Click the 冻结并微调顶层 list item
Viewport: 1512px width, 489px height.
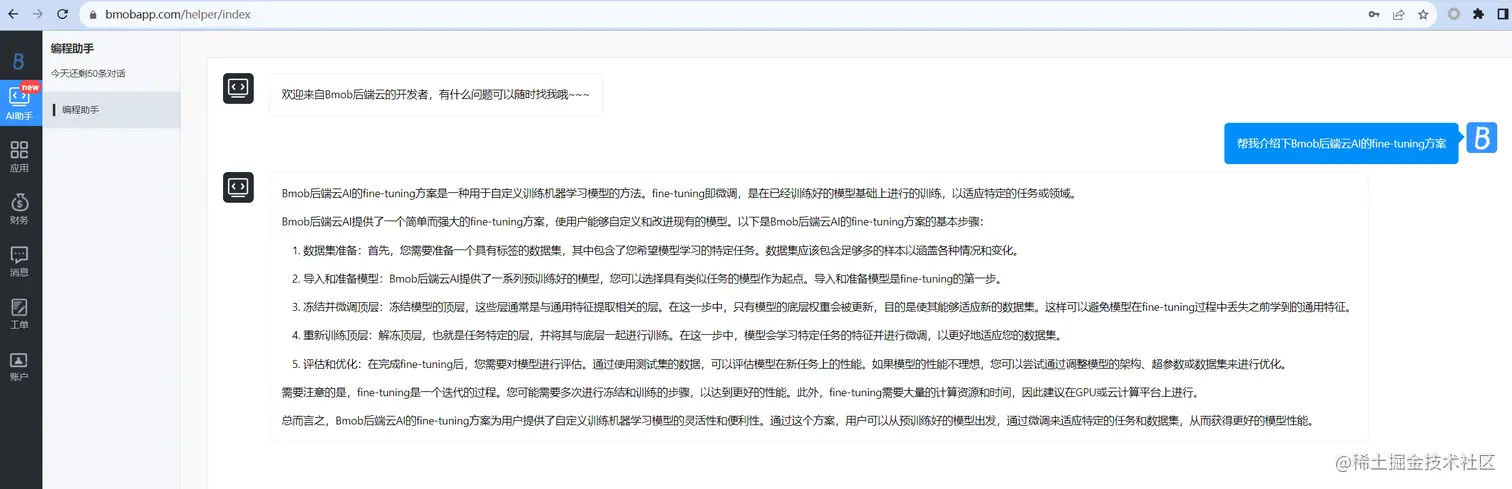(x=822, y=307)
